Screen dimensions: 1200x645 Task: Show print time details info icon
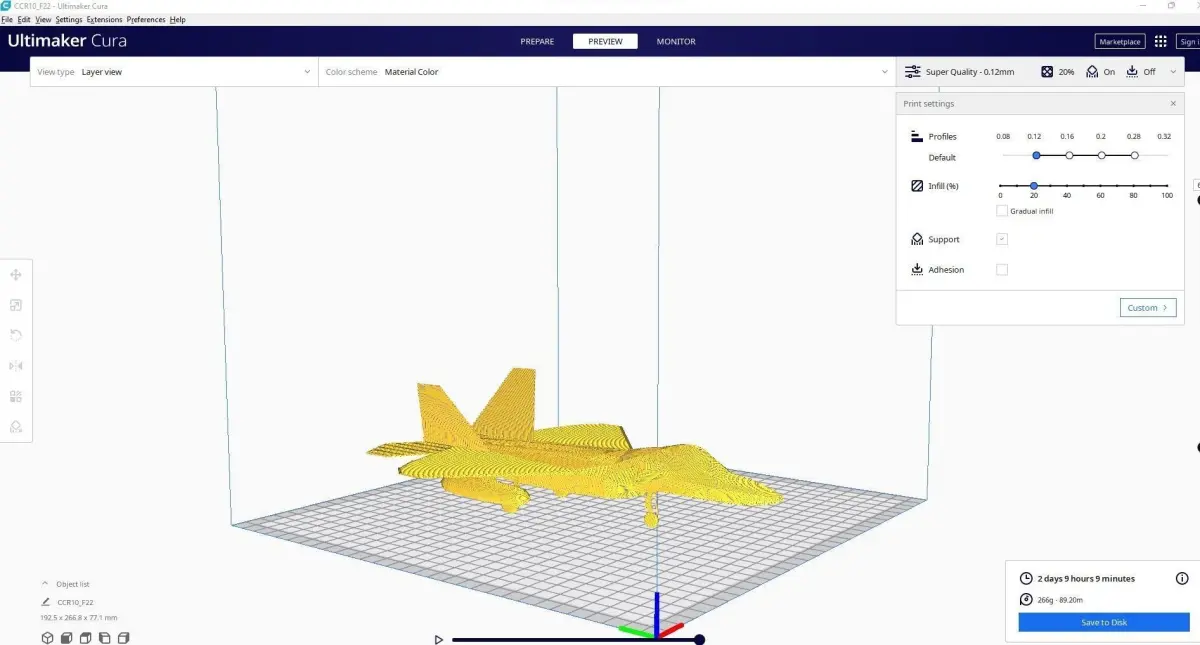click(1182, 578)
